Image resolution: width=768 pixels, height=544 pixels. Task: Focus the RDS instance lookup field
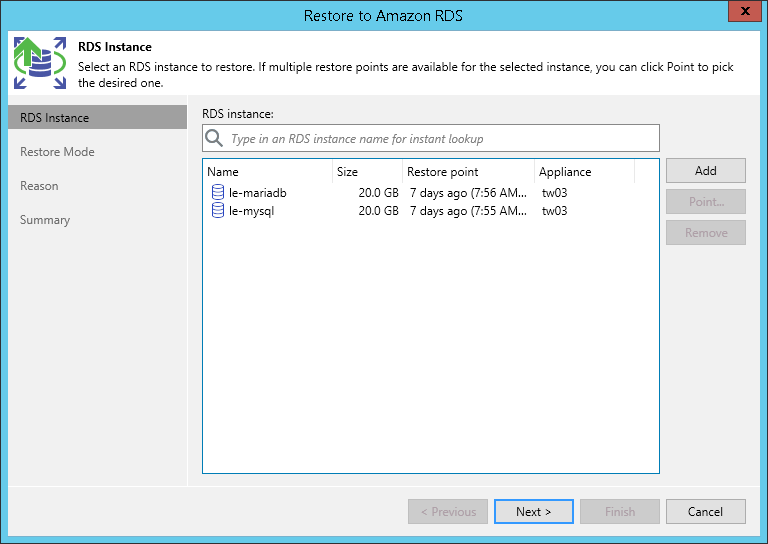coord(431,138)
